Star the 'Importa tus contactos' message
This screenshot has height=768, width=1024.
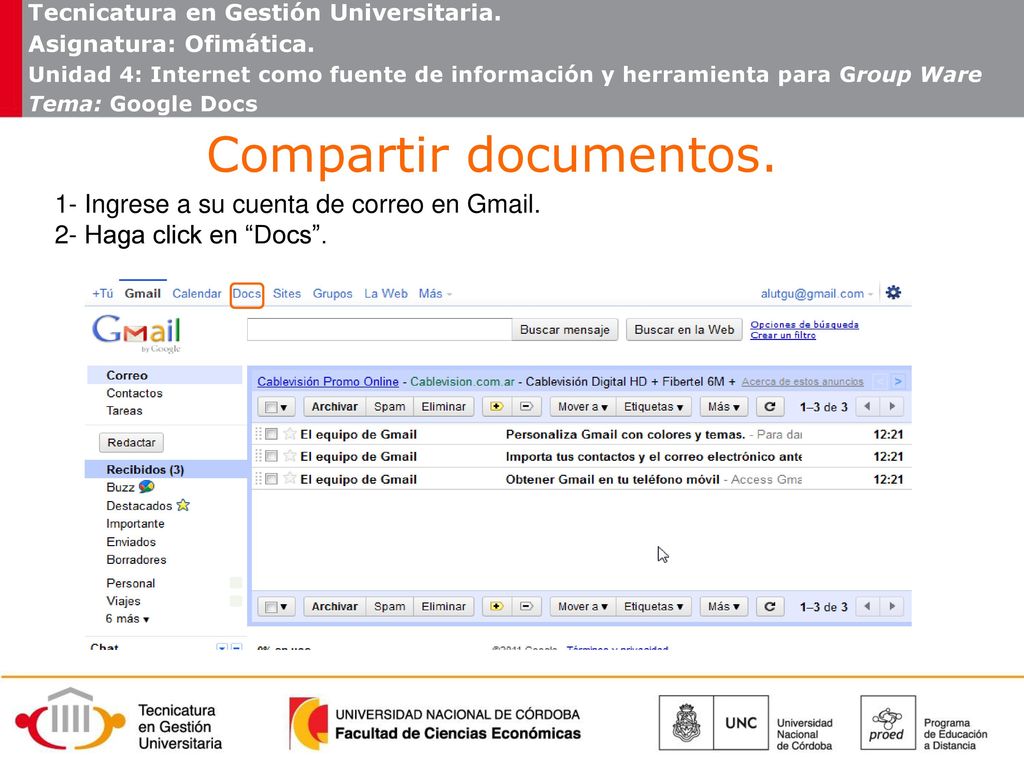point(289,456)
